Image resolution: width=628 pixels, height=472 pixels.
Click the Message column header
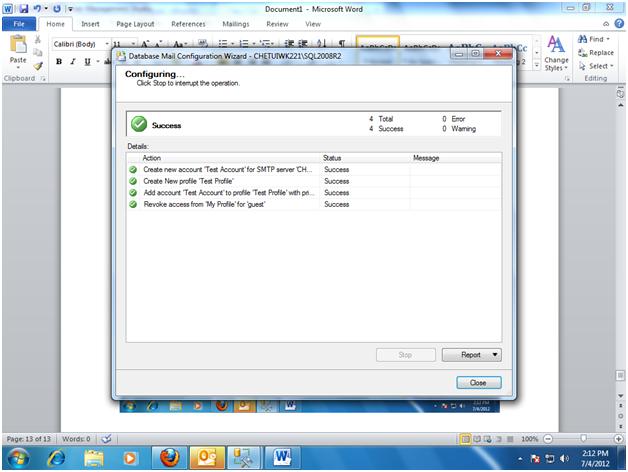[x=455, y=158]
